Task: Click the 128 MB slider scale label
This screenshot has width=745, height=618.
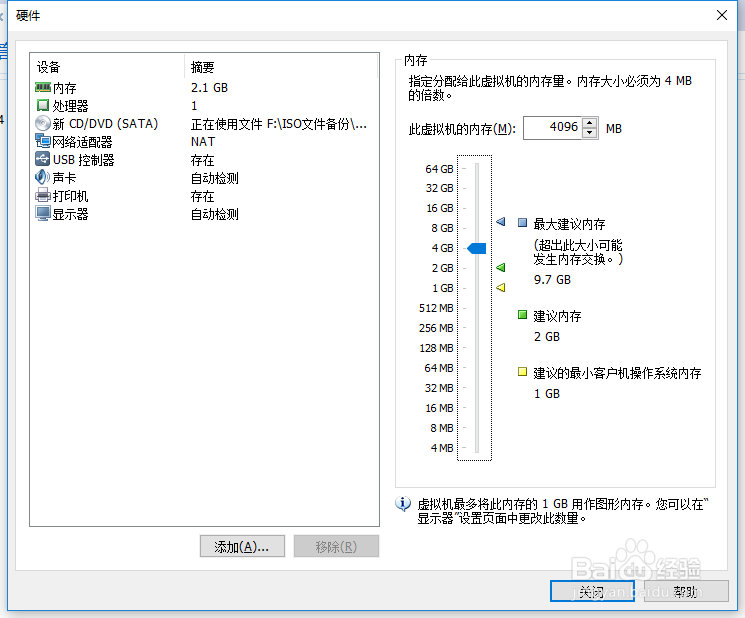Action: click(x=436, y=348)
